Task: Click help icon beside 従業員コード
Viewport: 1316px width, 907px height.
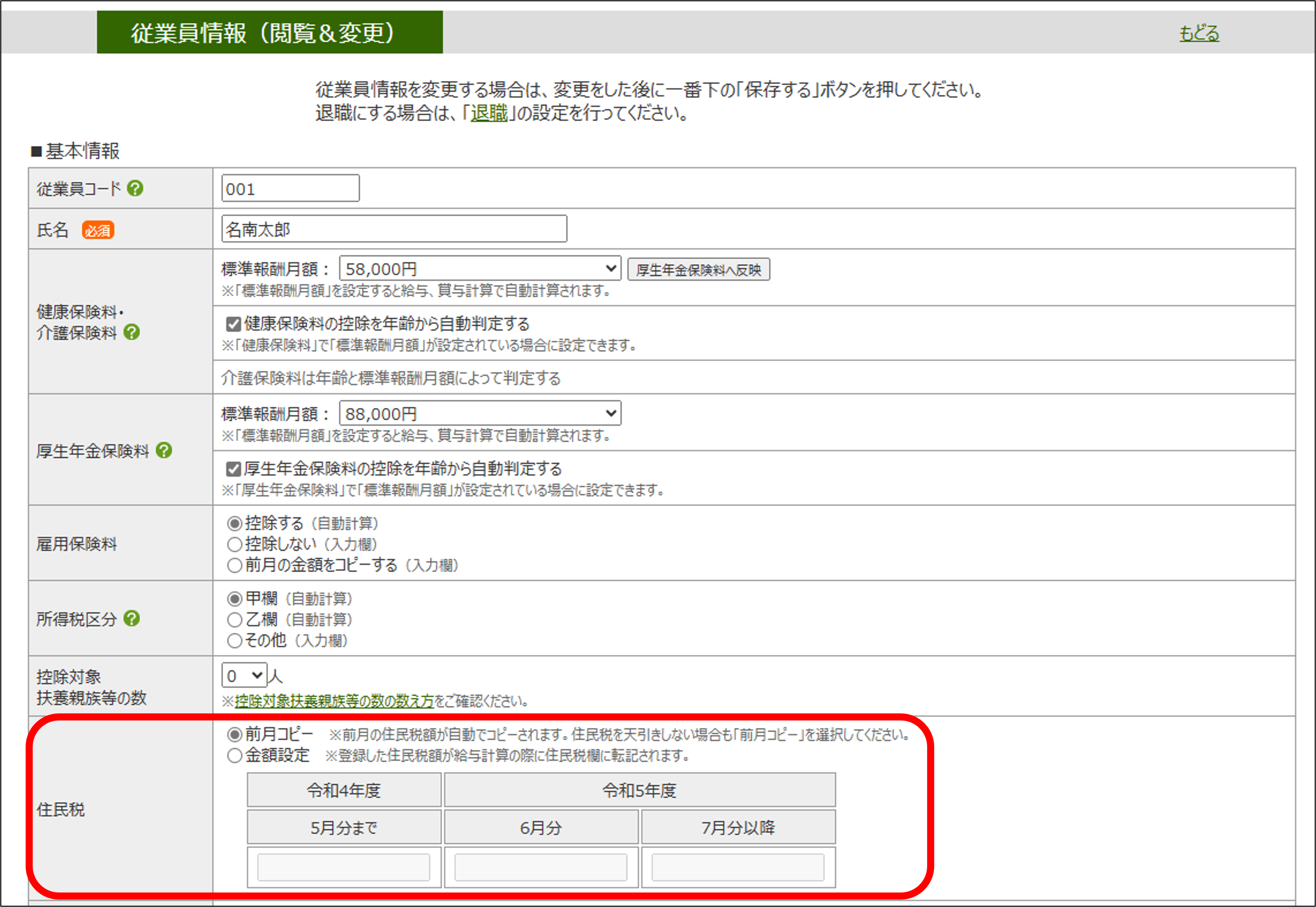Action: point(135,188)
